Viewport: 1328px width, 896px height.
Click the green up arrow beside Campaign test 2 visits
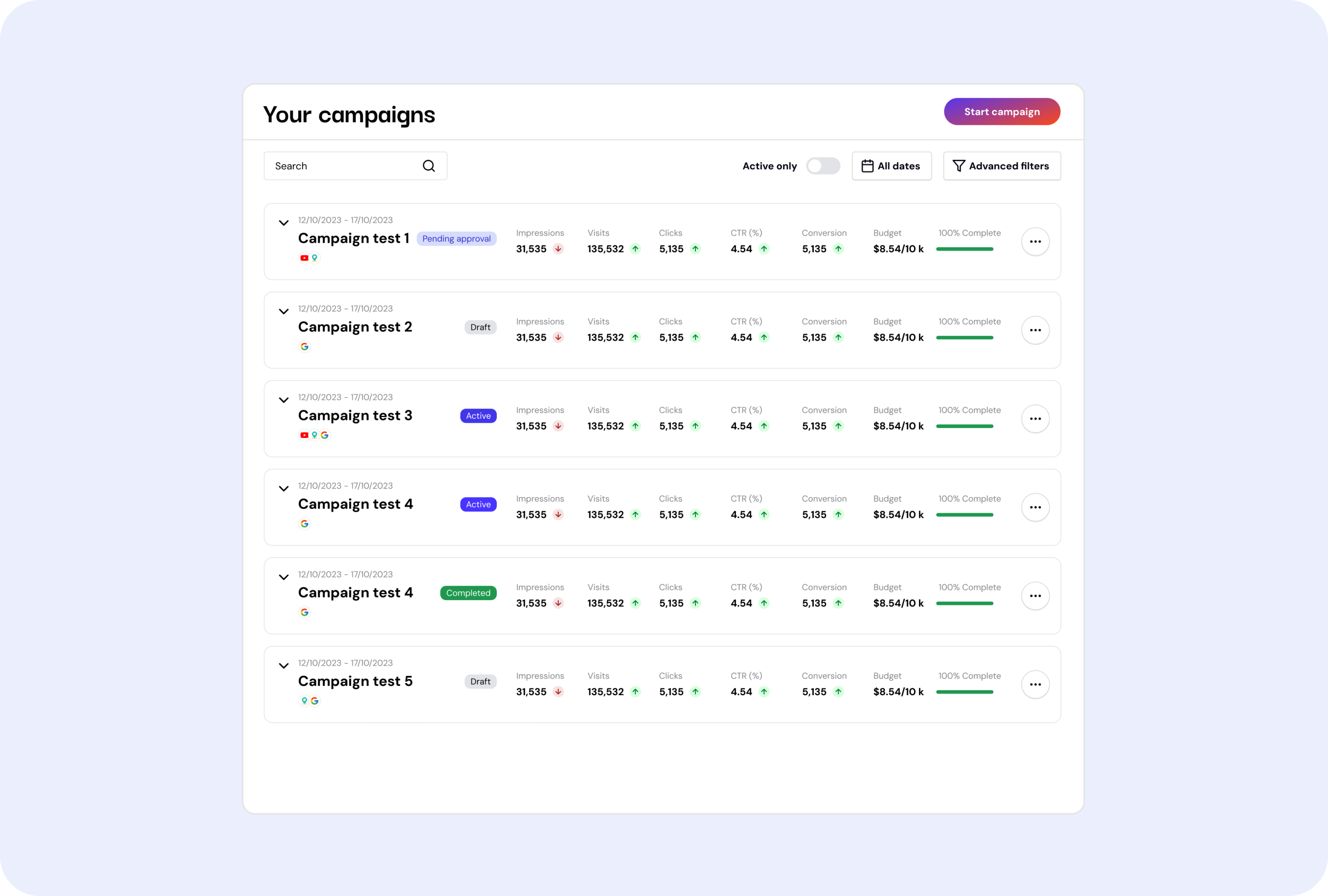pos(635,337)
